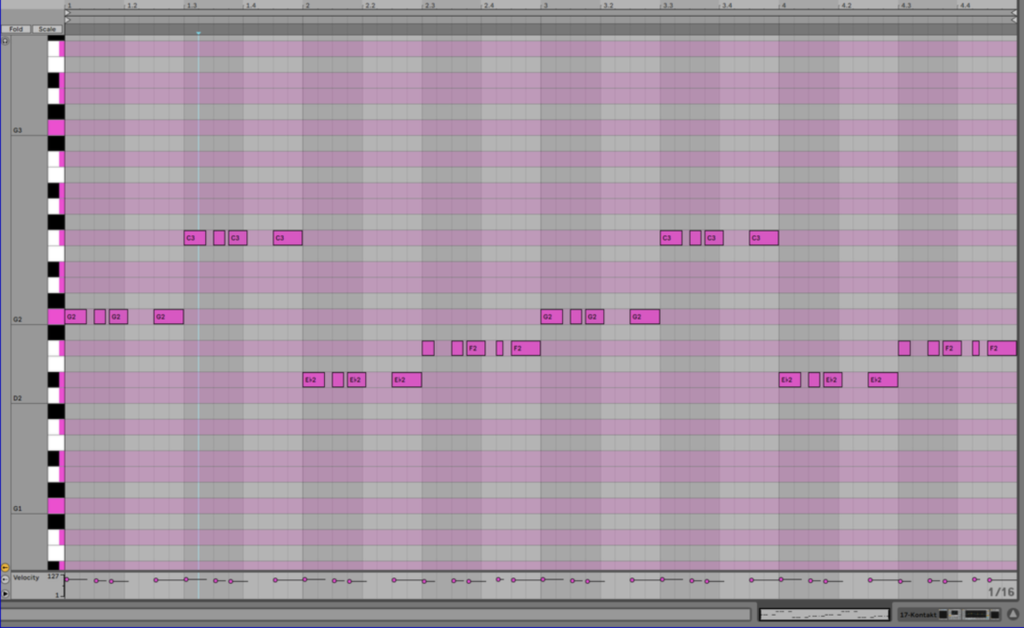The width and height of the screenshot is (1024, 628).
Task: Click ruler position 2.3
Action: coord(429,5)
